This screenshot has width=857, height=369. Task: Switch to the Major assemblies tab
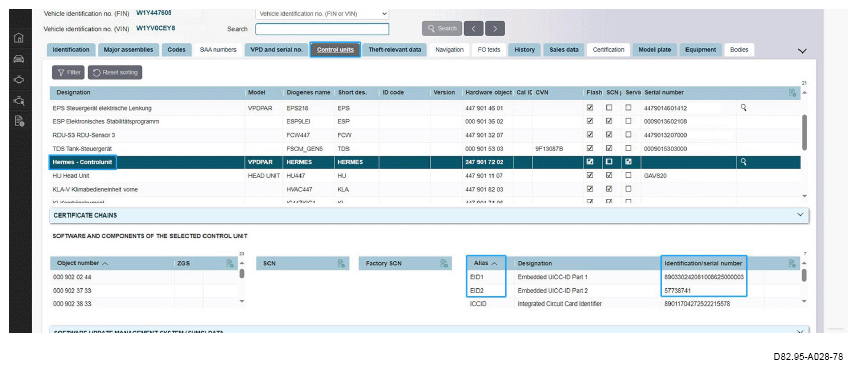coord(129,50)
